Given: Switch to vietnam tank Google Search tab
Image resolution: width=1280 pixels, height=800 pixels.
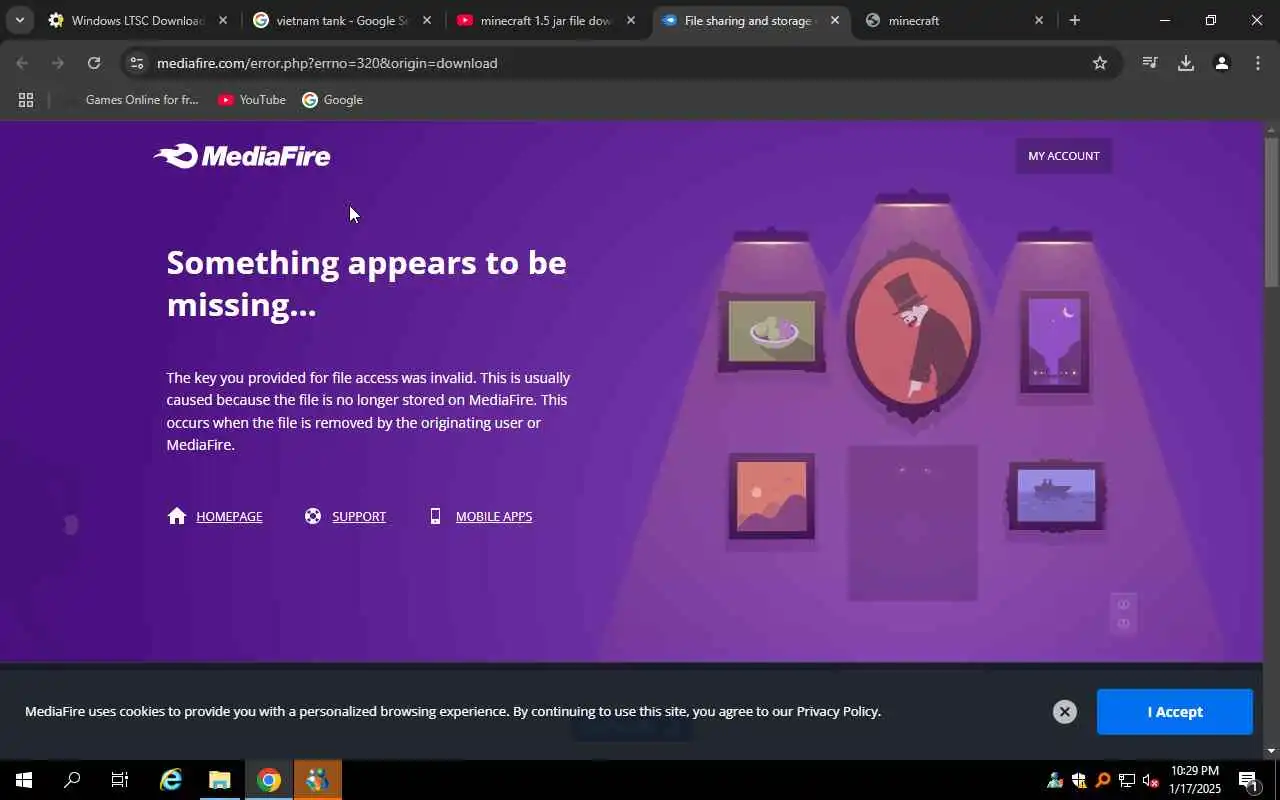Looking at the screenshot, I should pos(343,20).
